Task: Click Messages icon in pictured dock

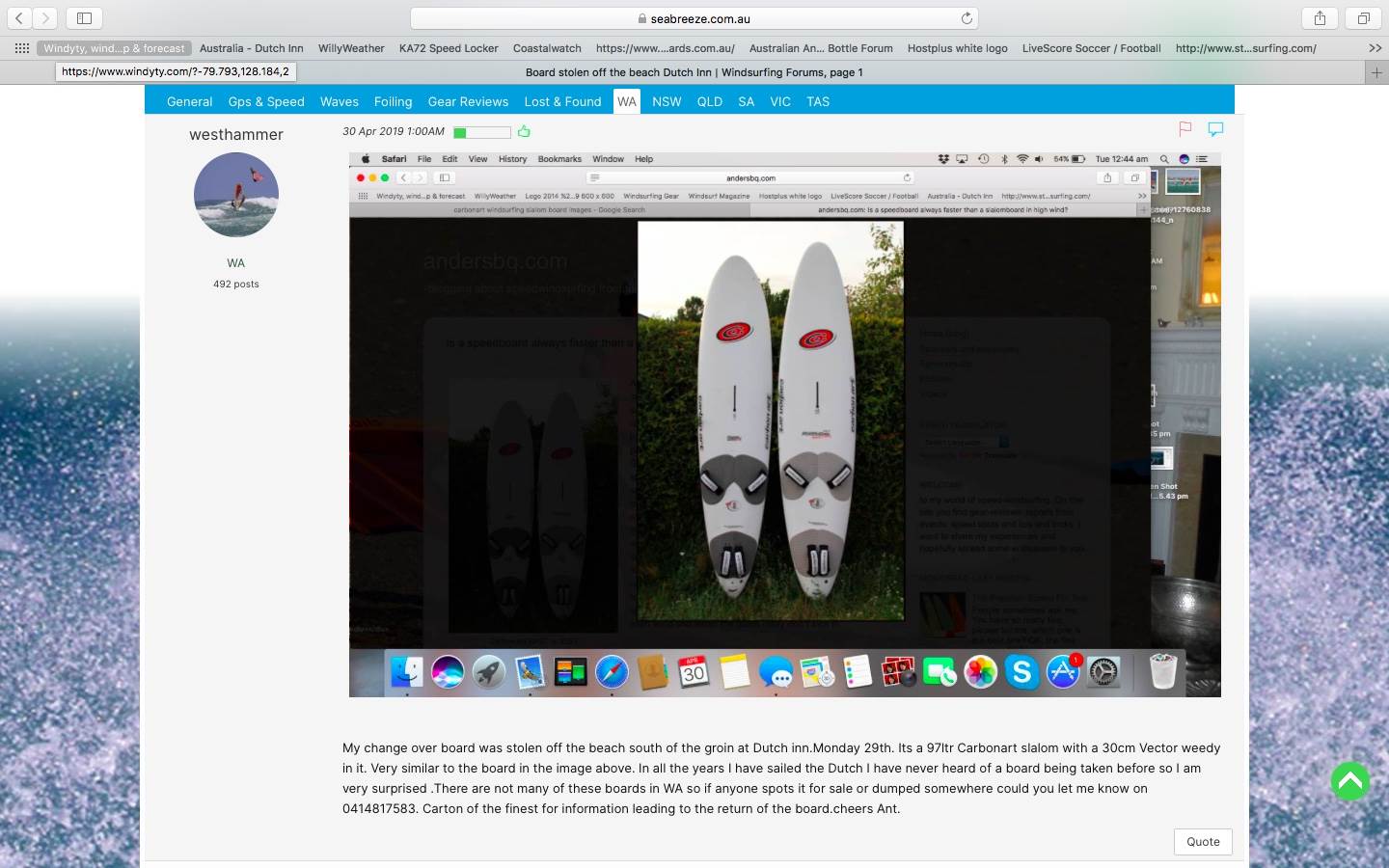Action: (x=776, y=672)
